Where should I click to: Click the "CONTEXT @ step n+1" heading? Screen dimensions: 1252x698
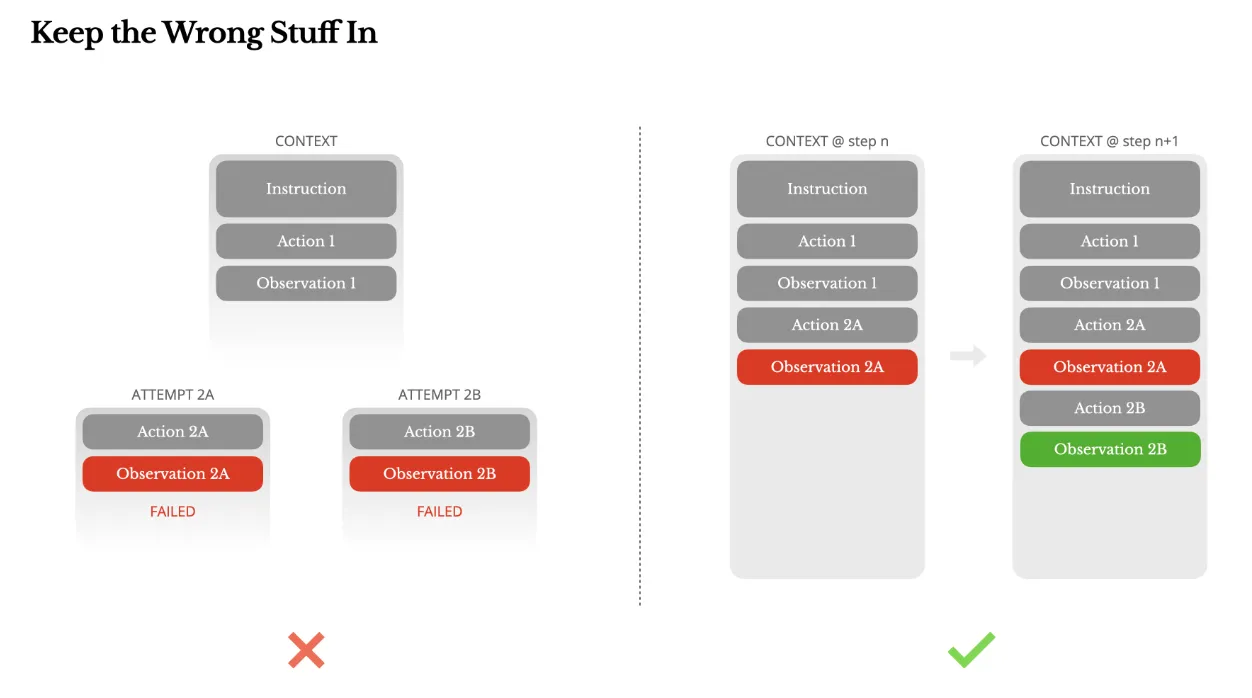[1109, 141]
